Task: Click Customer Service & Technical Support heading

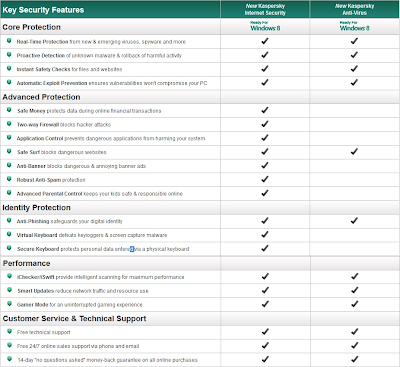Action: pos(74,319)
